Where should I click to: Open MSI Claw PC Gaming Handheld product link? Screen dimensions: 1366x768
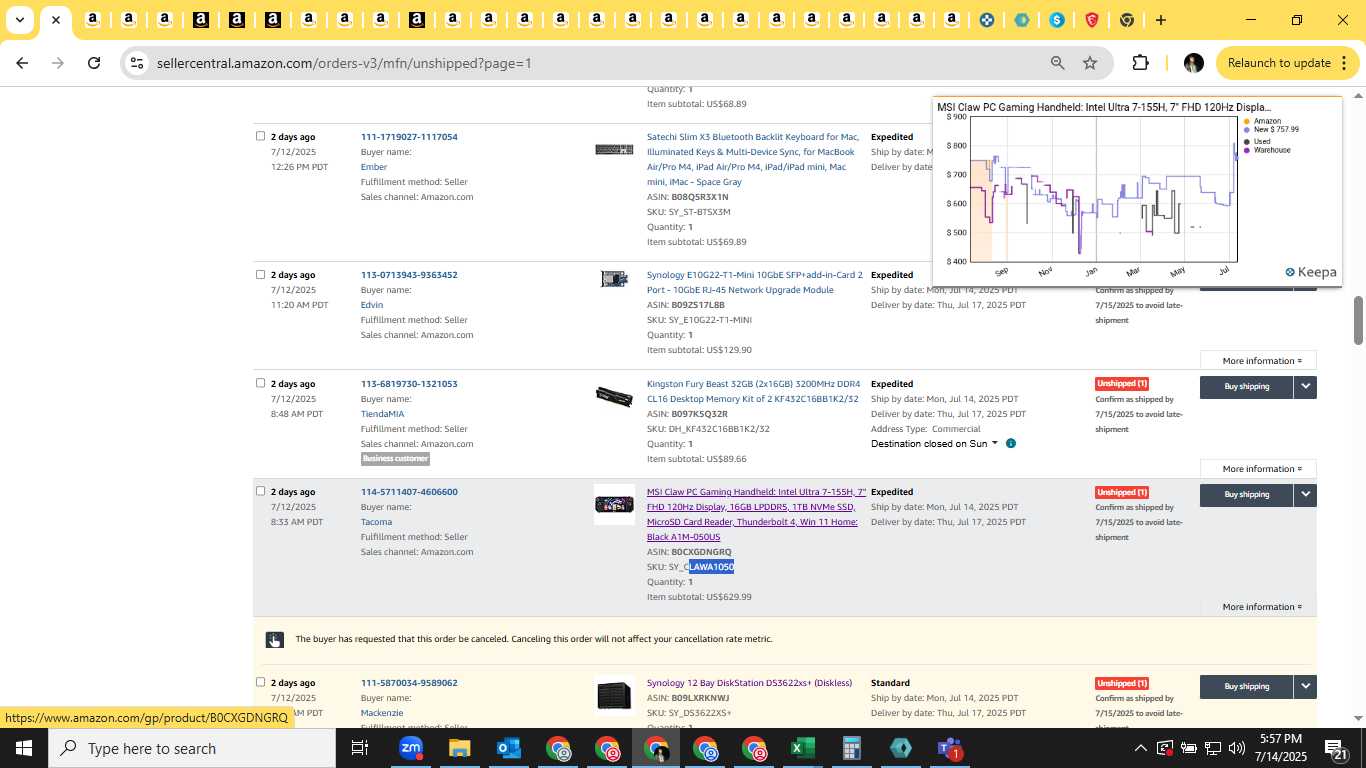coord(756,514)
